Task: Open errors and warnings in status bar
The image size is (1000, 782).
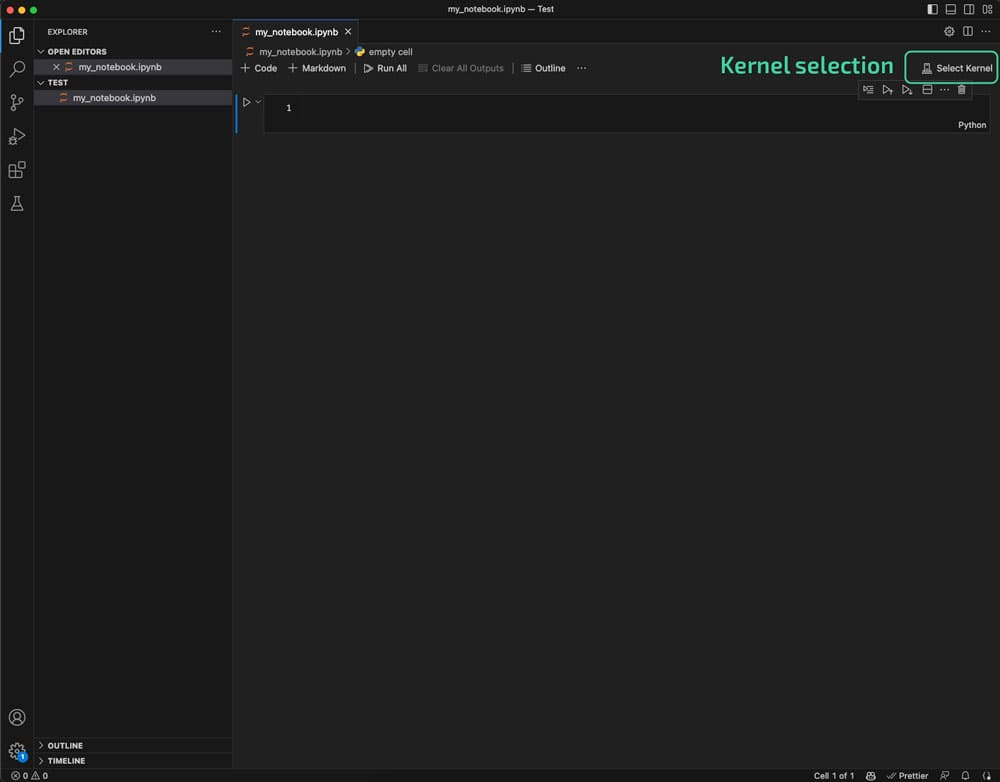Action: (x=29, y=776)
